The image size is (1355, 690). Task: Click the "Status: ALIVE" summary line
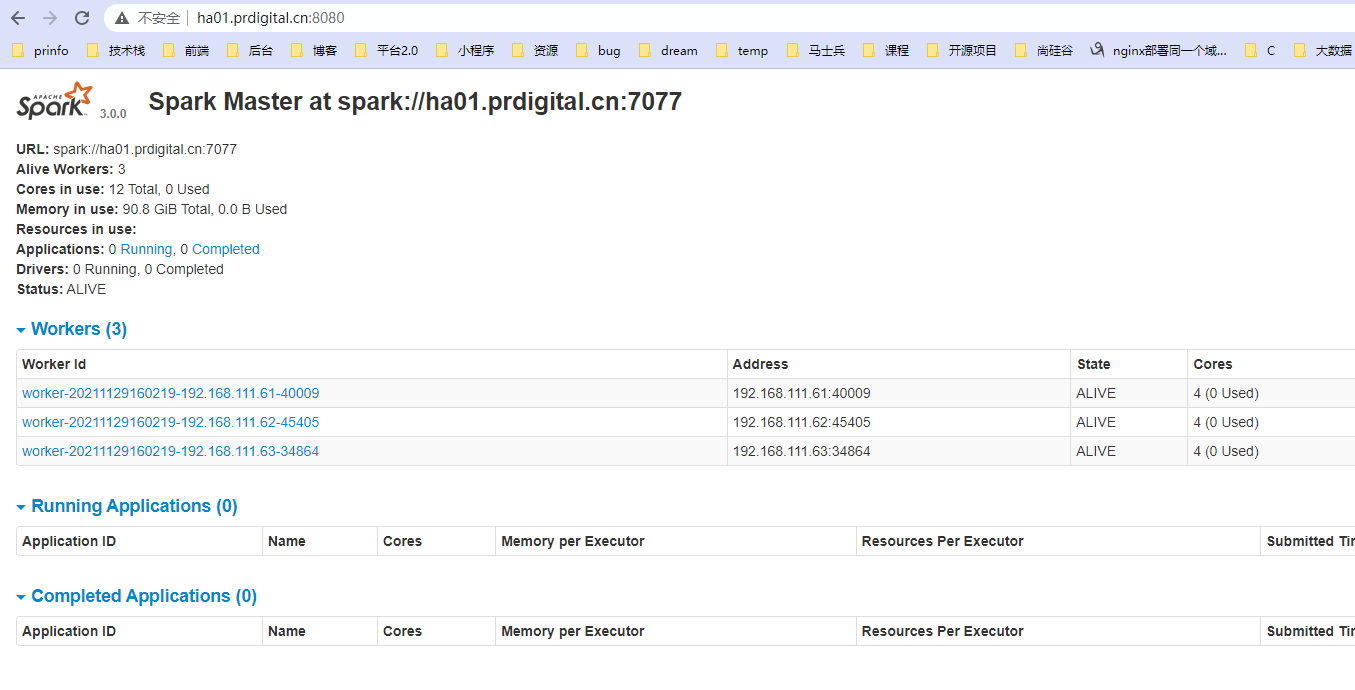(x=61, y=289)
